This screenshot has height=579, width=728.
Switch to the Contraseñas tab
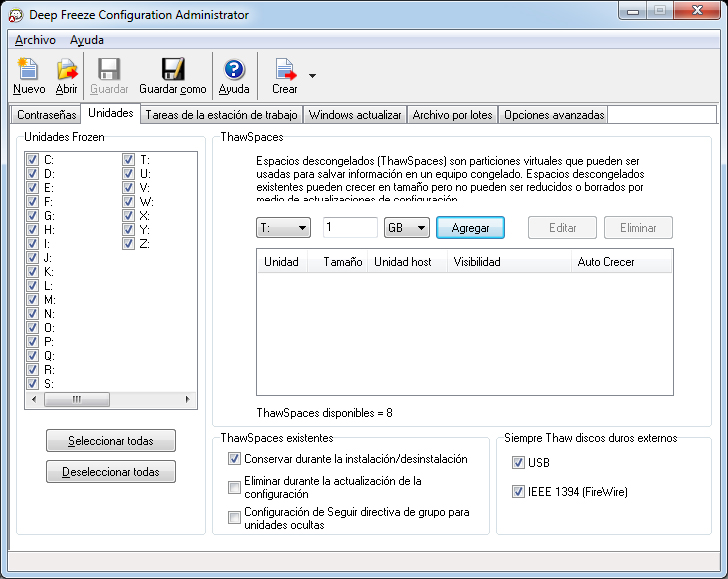coord(46,115)
